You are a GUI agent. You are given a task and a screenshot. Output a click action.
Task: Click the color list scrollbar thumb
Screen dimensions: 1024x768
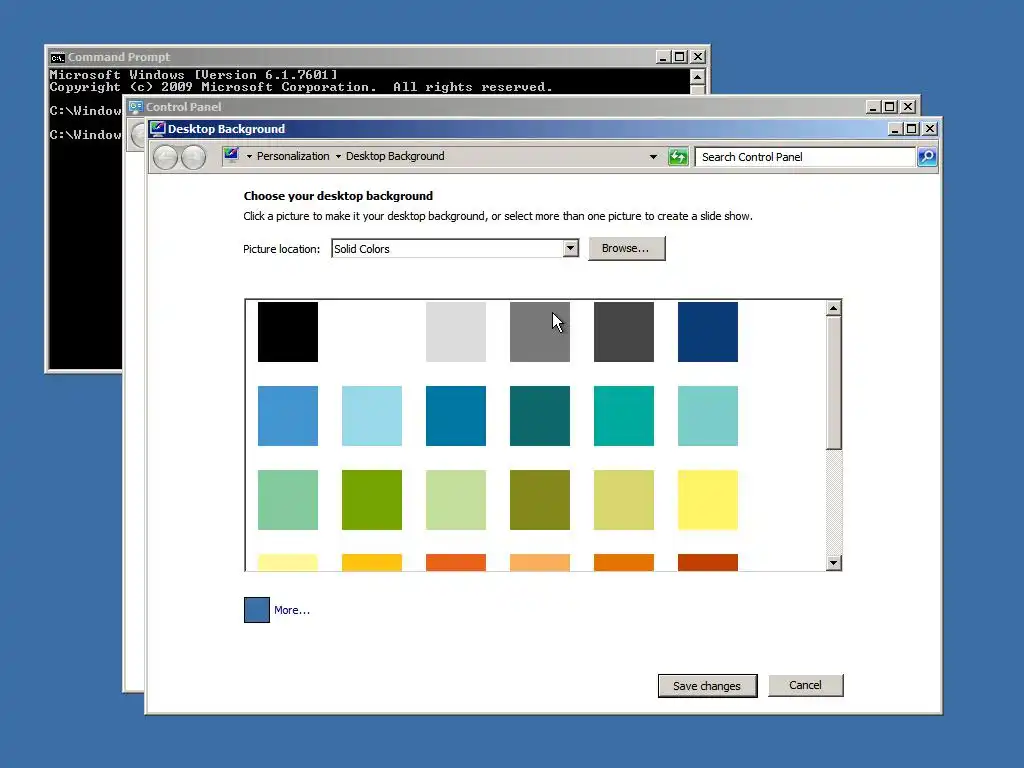click(833, 383)
